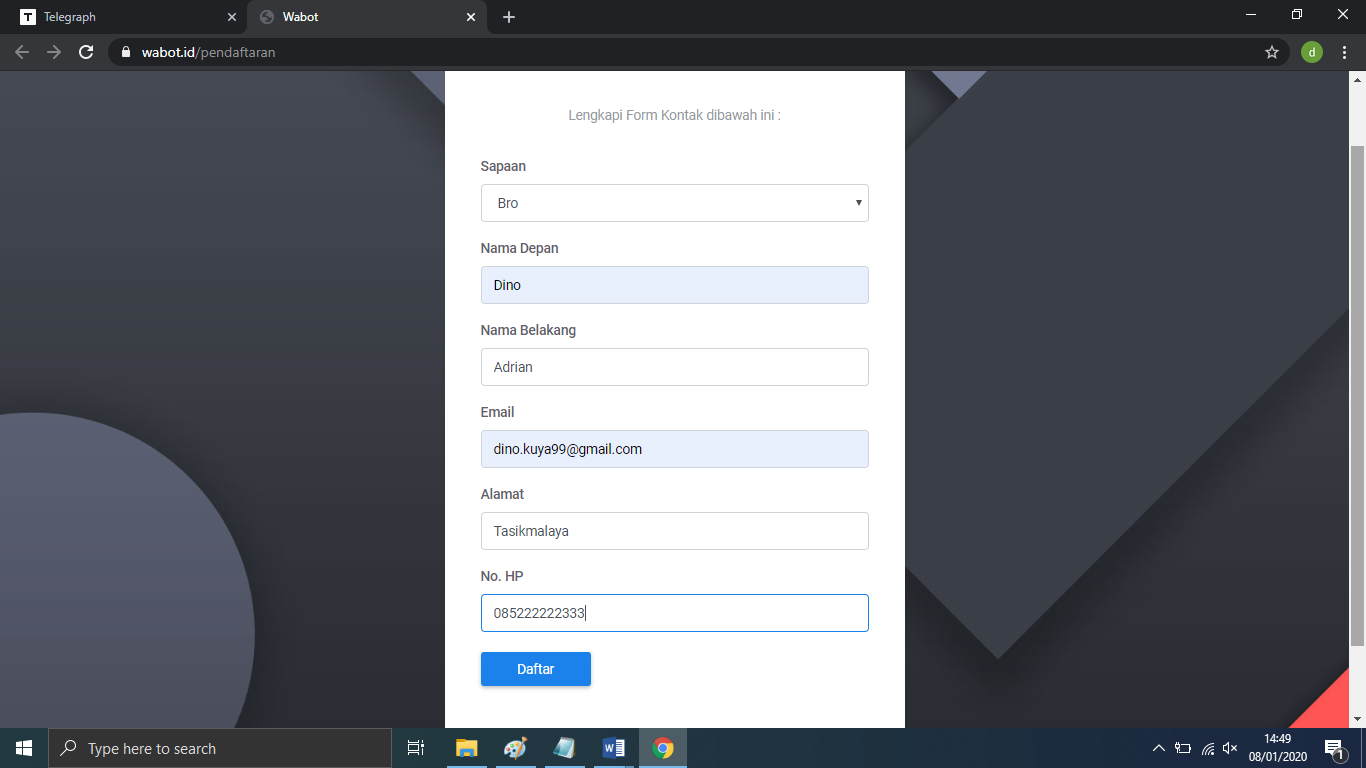Click the scrollbar down arrow
Image resolution: width=1366 pixels, height=768 pixels.
(x=1357, y=719)
